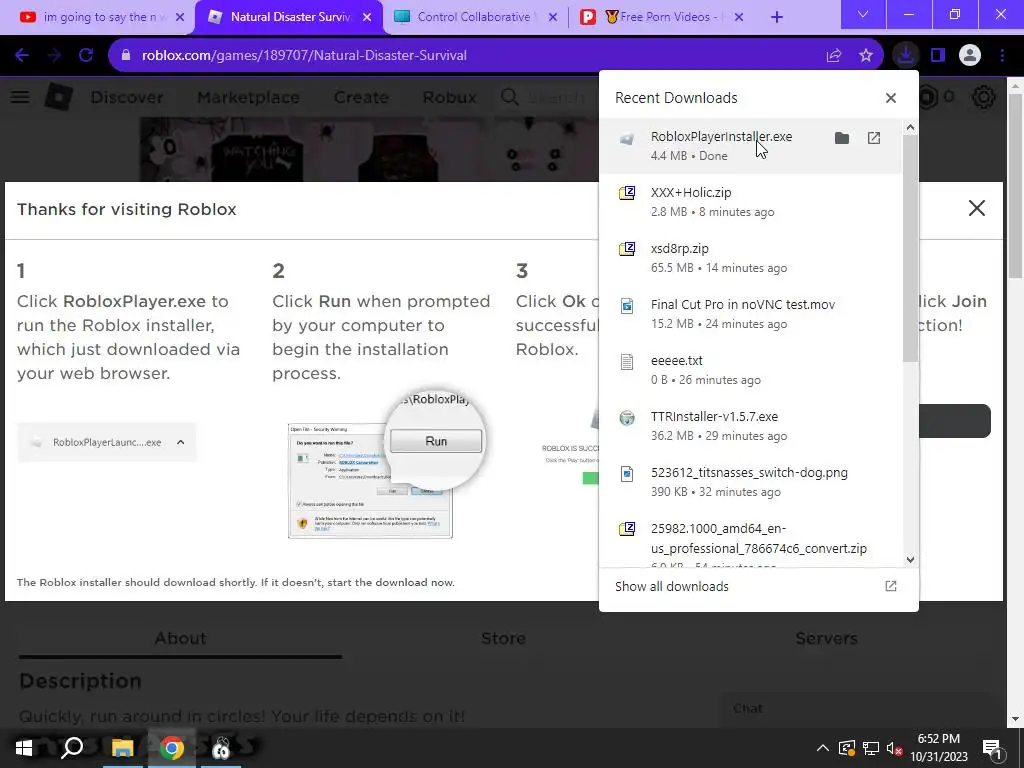Screen dimensions: 1024x768
Task: Click the taskbar clock showing 6:52 PM
Action: 938,748
